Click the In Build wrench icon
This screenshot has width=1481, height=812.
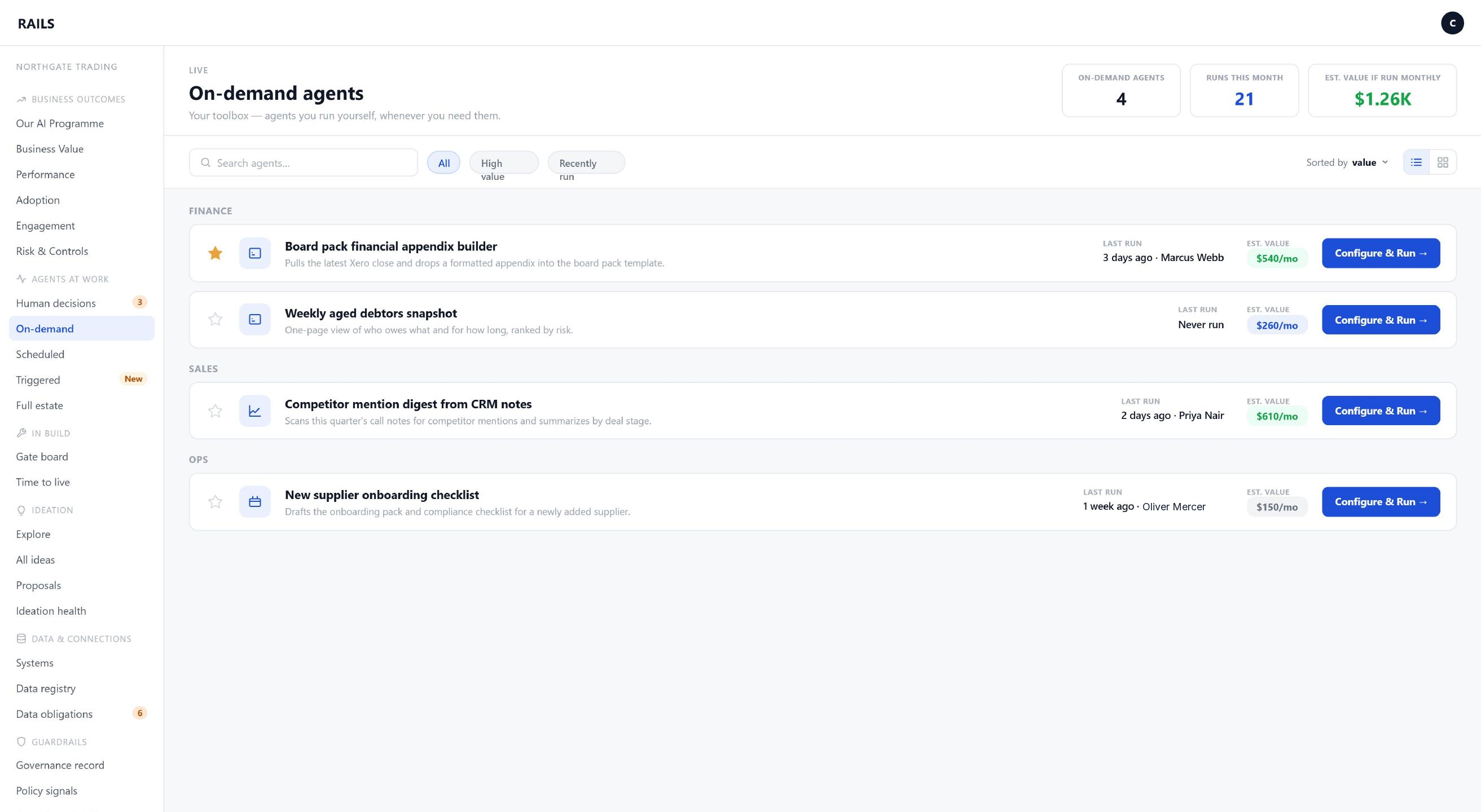(21, 433)
